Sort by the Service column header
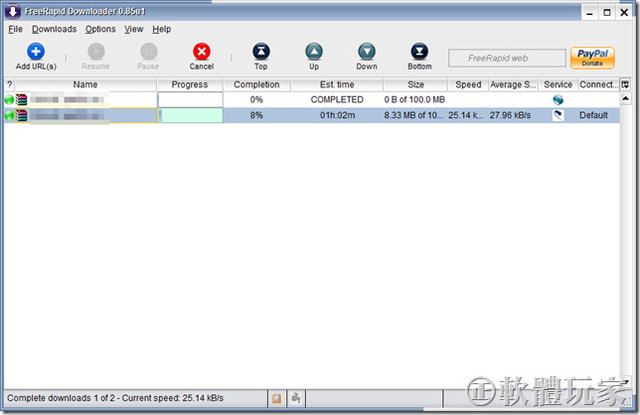 point(558,85)
